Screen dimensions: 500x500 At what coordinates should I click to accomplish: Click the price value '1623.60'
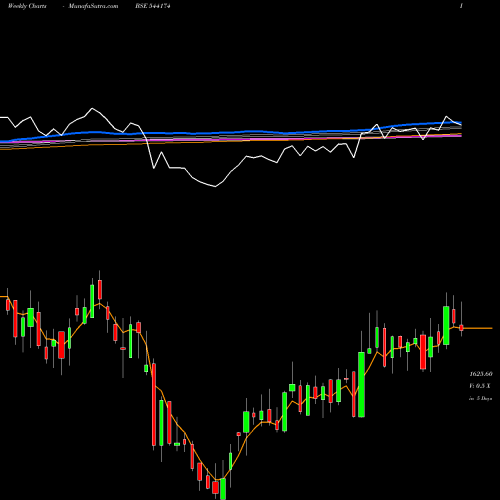(x=481, y=374)
